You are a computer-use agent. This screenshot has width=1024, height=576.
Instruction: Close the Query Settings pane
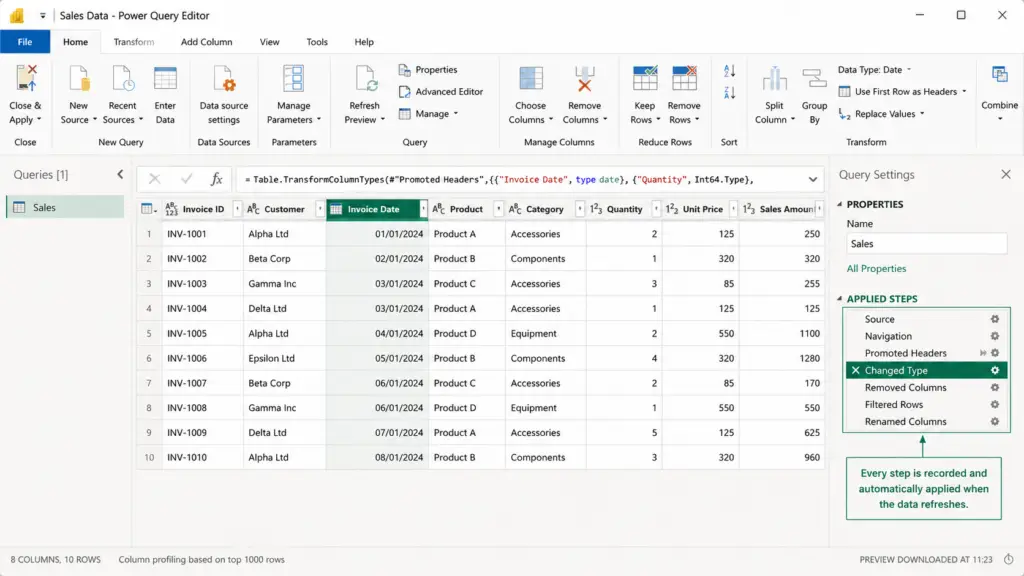(x=1006, y=174)
